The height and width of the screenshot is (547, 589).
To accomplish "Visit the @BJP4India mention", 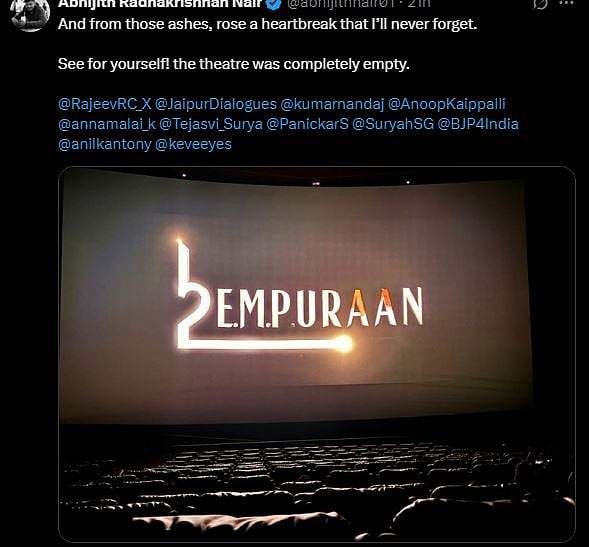I will click(x=478, y=124).
